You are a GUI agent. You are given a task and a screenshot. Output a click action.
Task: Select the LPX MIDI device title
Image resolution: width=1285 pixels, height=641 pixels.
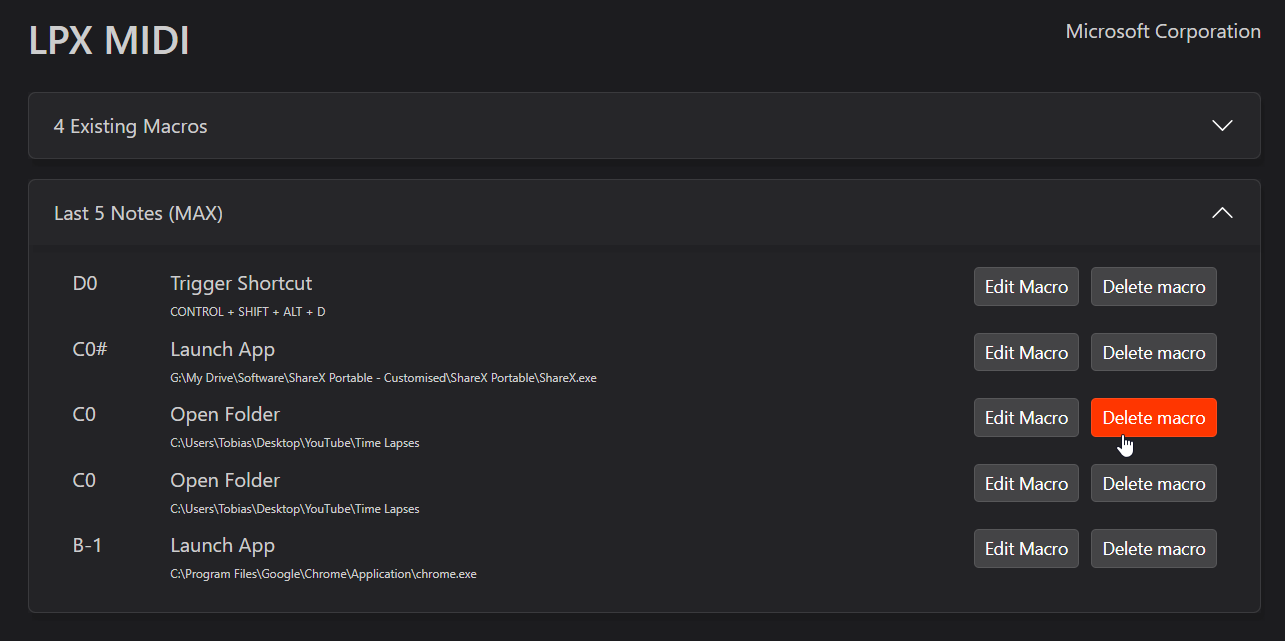109,41
